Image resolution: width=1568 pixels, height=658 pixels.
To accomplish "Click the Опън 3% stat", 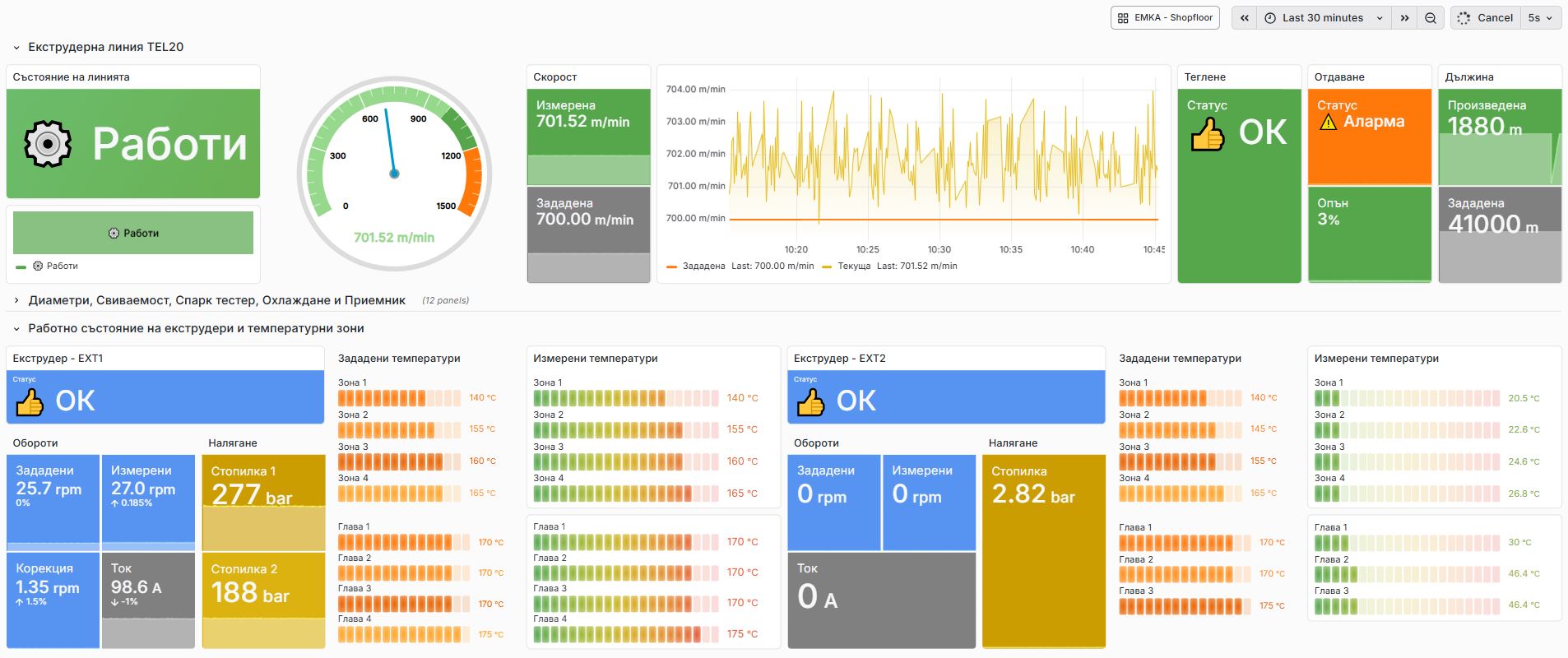I will 1370,235.
